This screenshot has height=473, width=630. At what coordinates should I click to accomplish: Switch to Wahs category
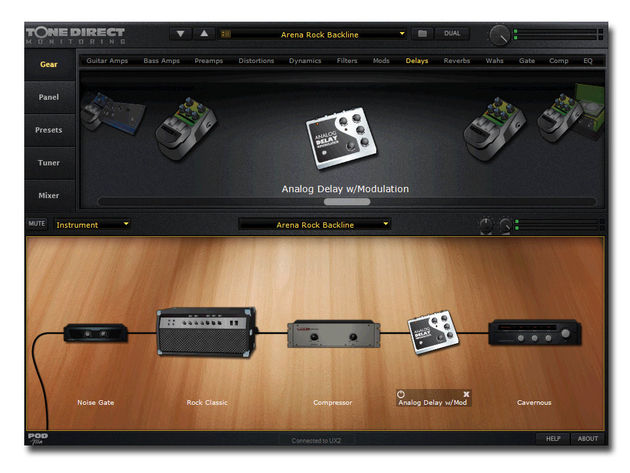(x=494, y=61)
